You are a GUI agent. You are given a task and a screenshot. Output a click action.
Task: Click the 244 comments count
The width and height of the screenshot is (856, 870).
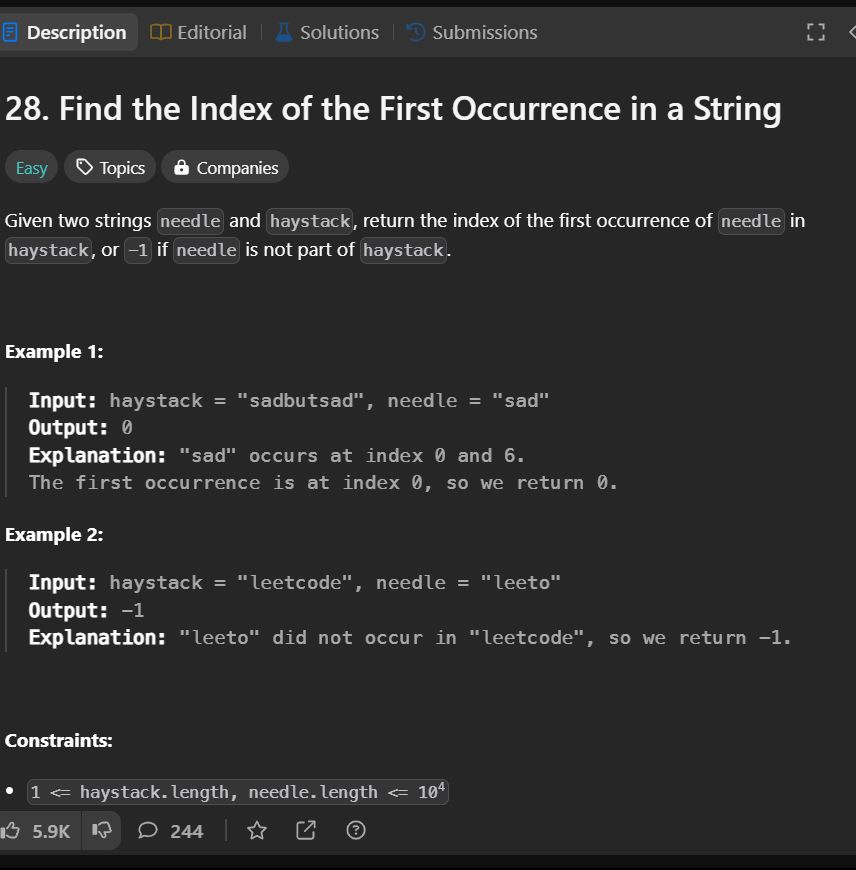(x=186, y=831)
